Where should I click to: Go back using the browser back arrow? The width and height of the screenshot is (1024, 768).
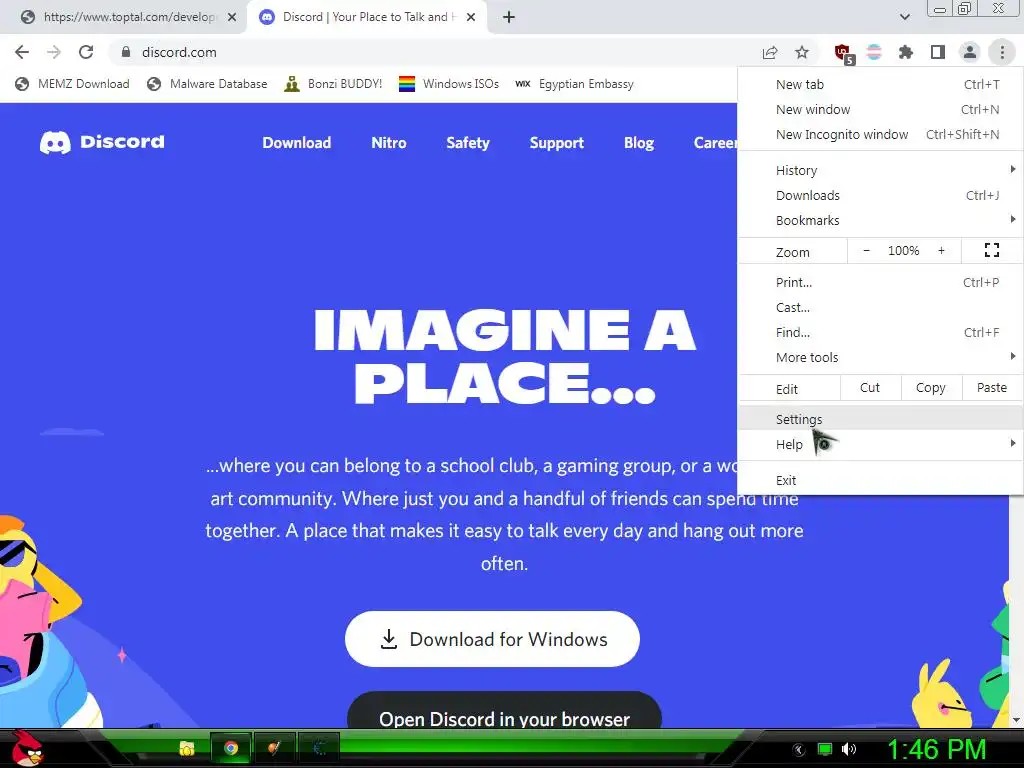22,52
